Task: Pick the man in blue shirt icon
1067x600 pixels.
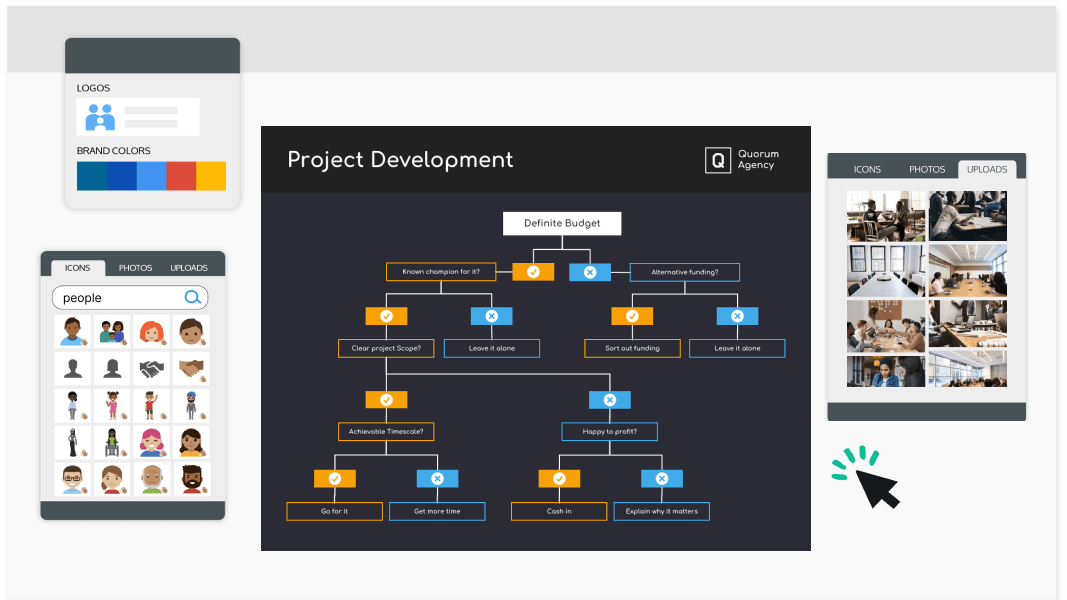Action: 73,331
